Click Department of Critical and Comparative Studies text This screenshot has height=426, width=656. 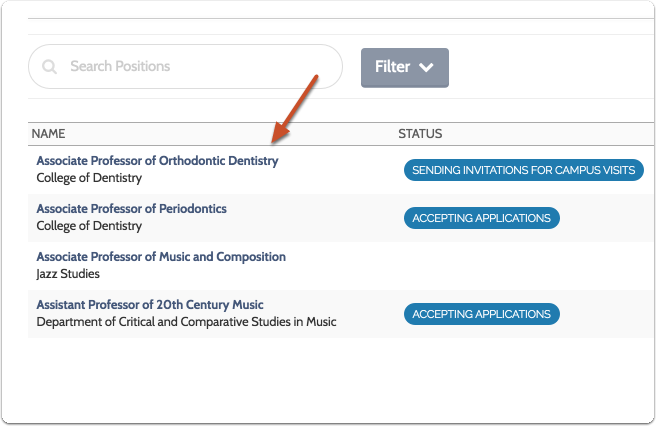click(x=186, y=322)
